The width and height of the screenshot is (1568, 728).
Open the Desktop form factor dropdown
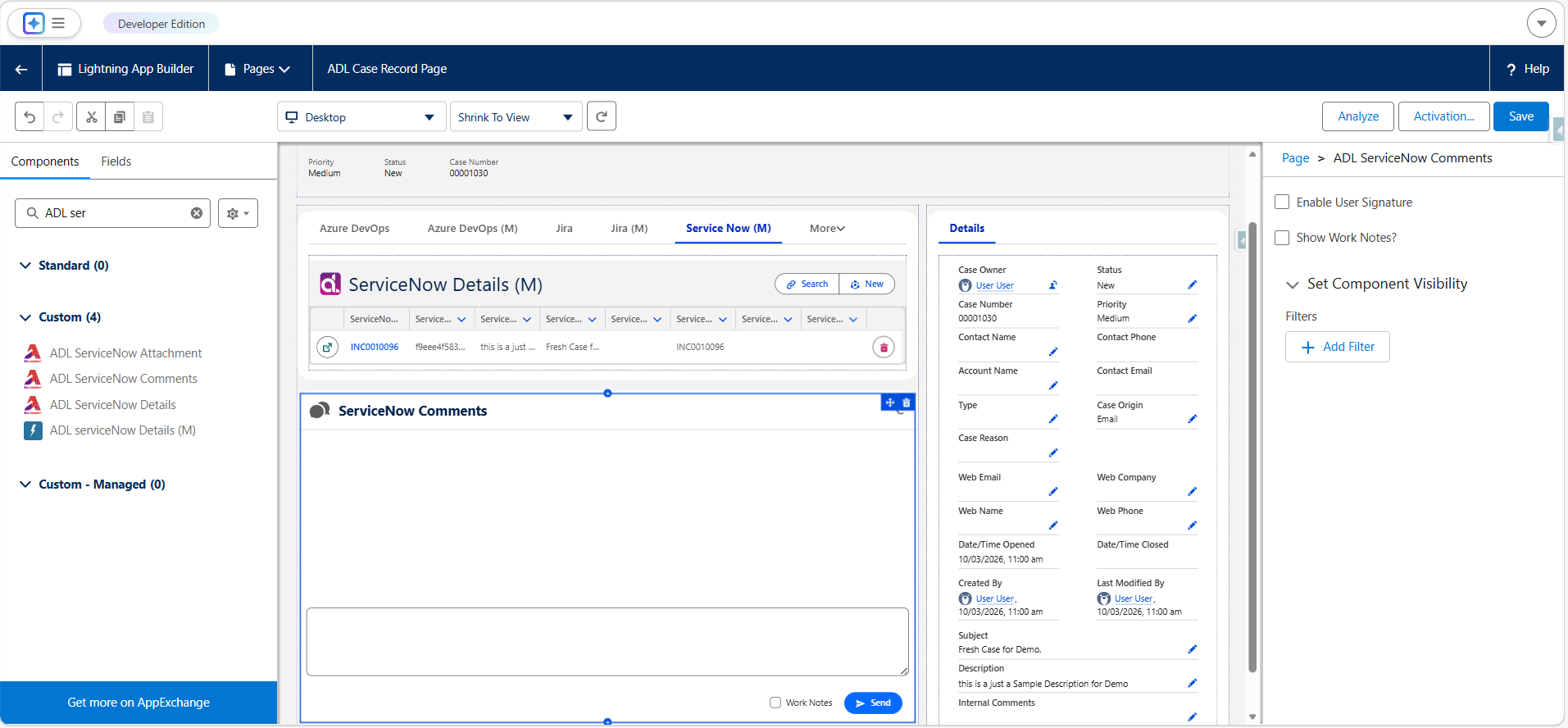[x=361, y=117]
